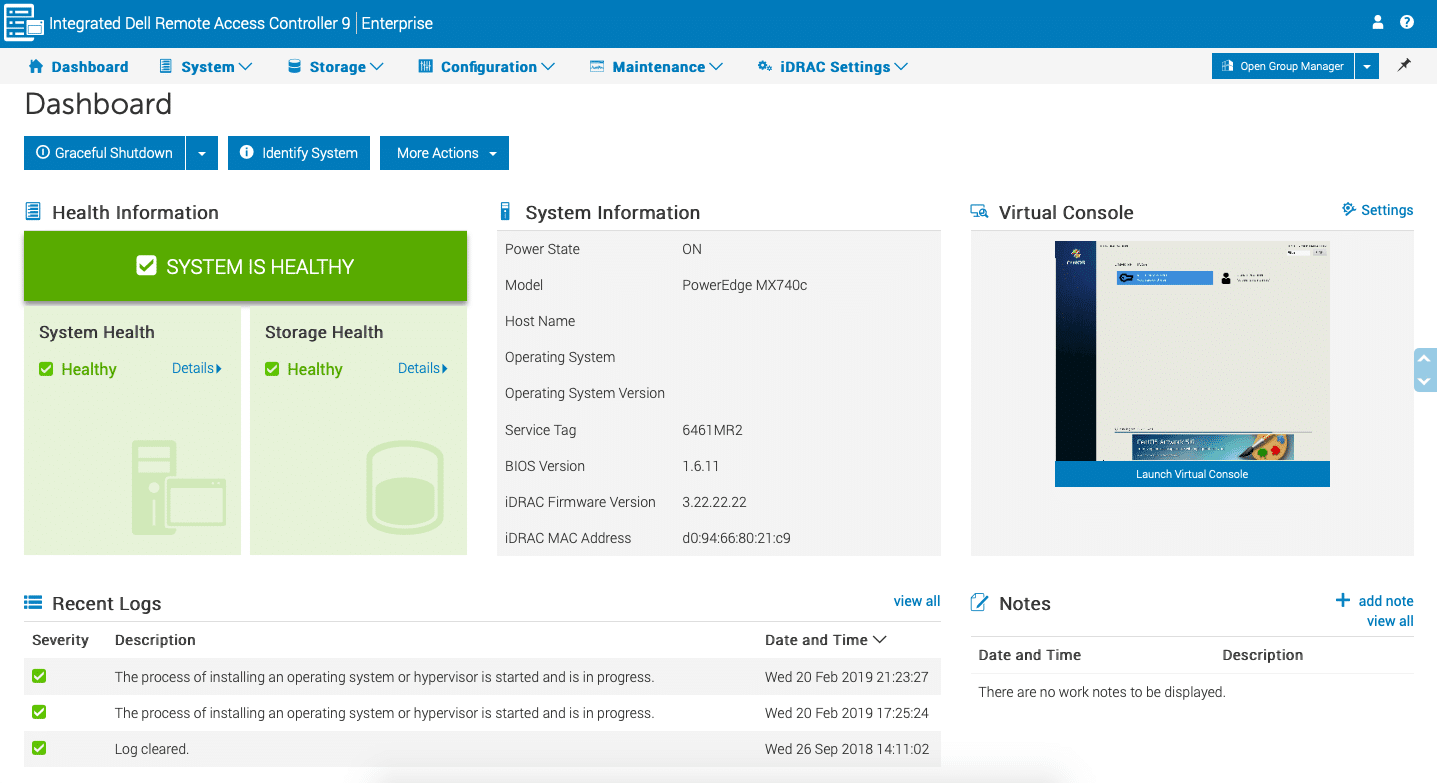Click the Notes pencil icon
1437x783 pixels.
click(x=980, y=603)
